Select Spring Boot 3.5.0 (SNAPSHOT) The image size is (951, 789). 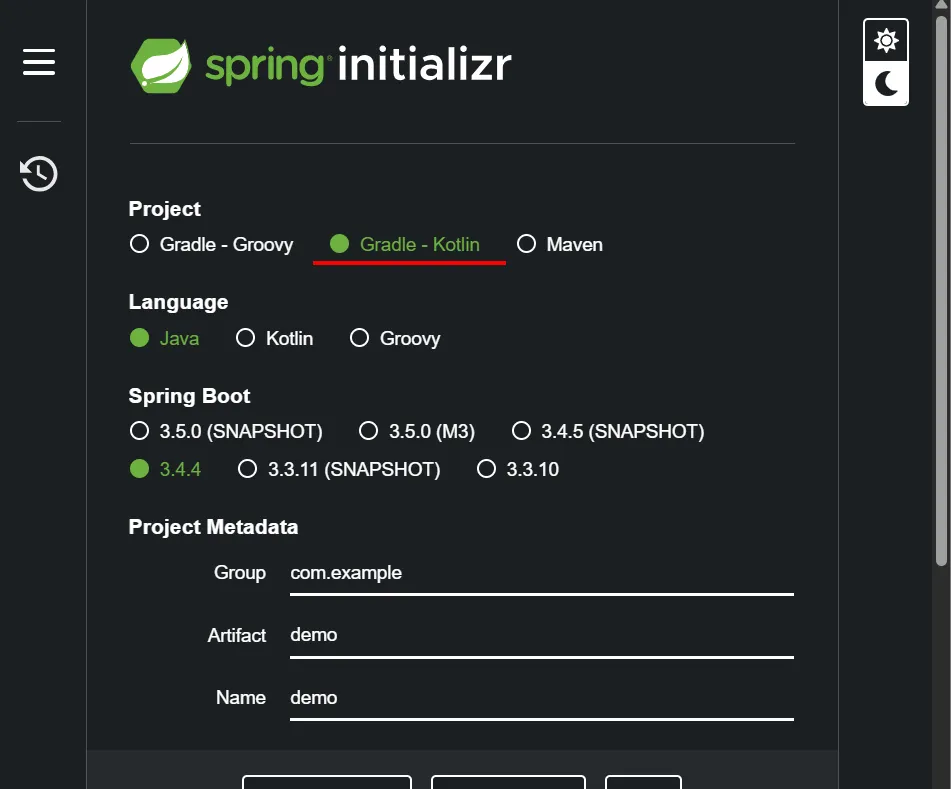pos(226,431)
